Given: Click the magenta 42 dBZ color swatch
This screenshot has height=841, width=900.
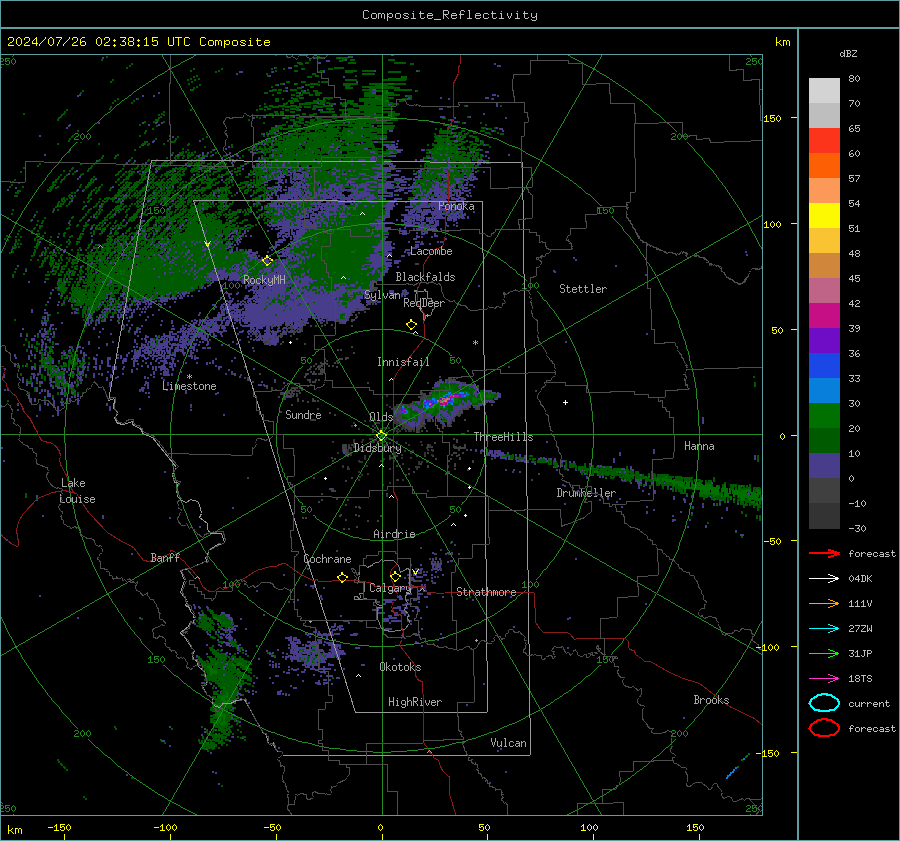Looking at the screenshot, I should tap(824, 315).
